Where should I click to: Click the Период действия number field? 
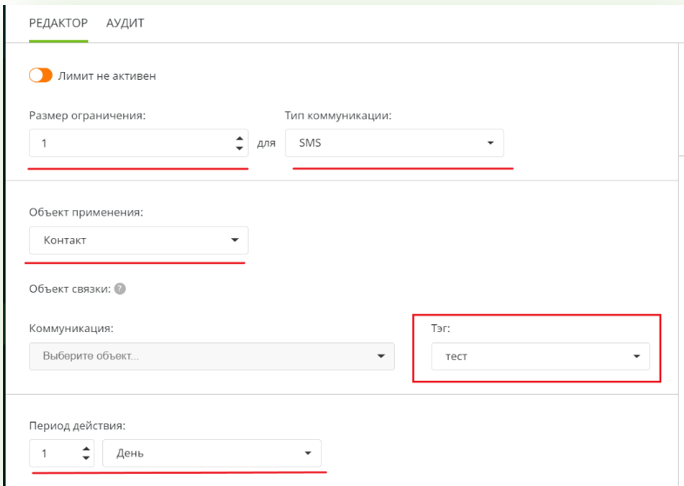click(55, 453)
